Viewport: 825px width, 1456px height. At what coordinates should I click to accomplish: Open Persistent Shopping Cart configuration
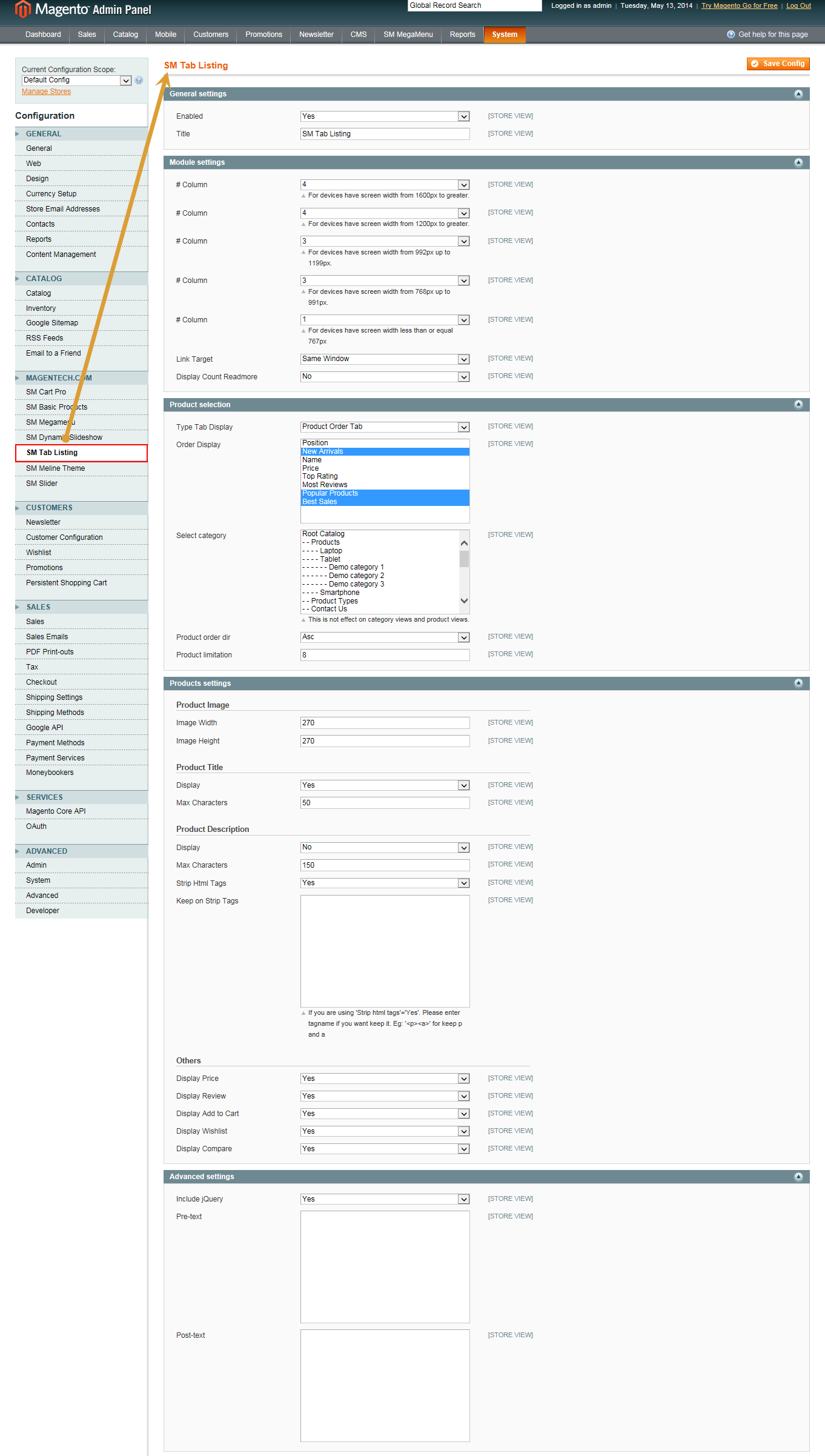coord(66,583)
